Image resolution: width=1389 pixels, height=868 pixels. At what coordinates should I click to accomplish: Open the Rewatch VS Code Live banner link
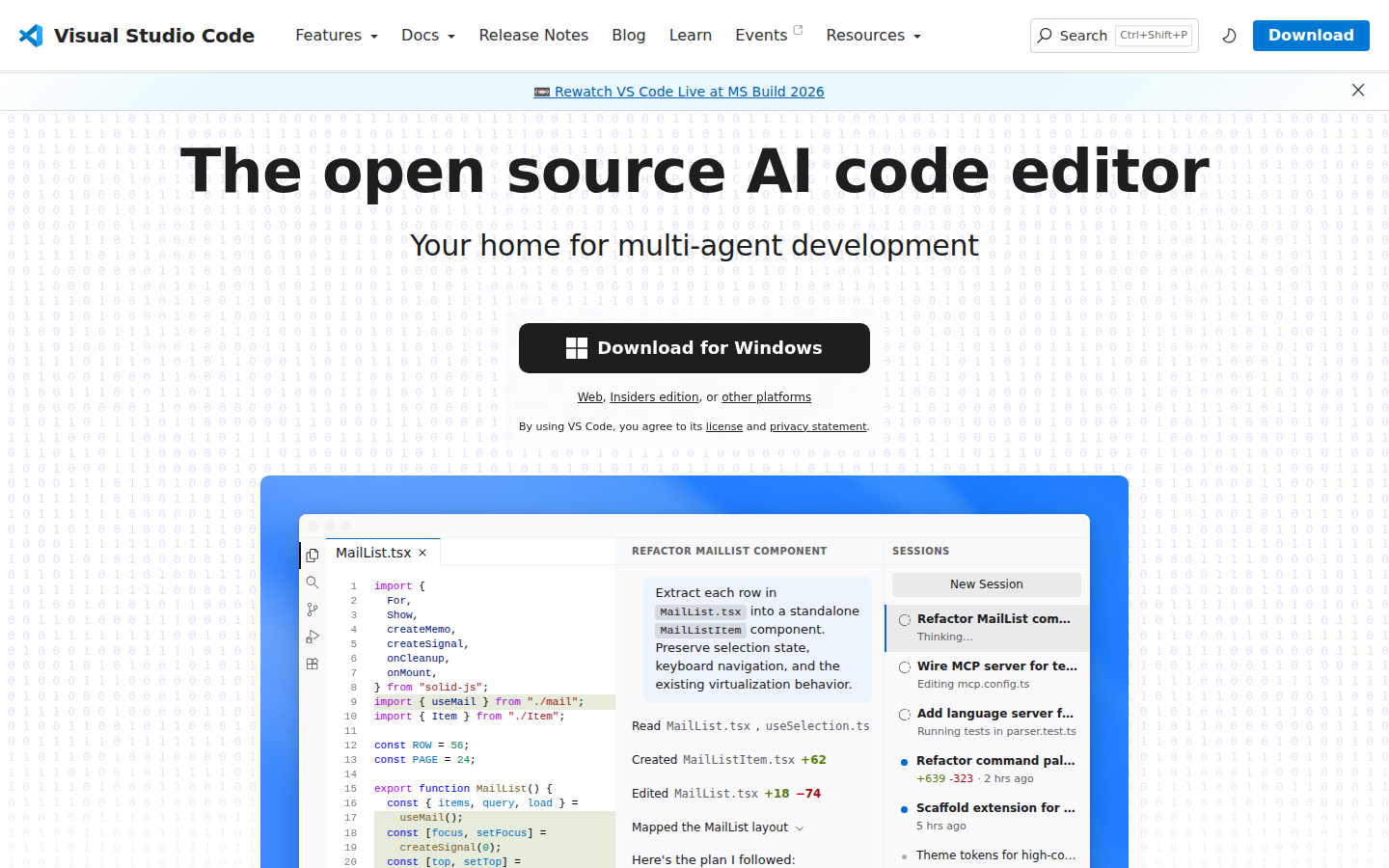coord(679,92)
